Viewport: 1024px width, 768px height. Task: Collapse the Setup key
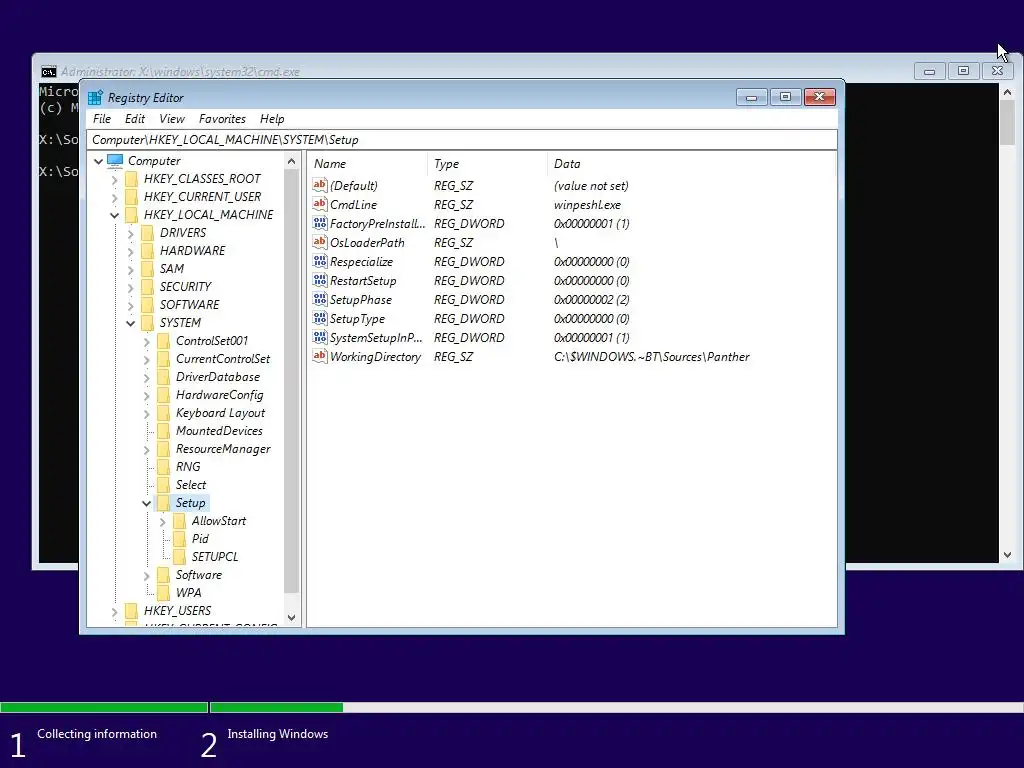146,503
